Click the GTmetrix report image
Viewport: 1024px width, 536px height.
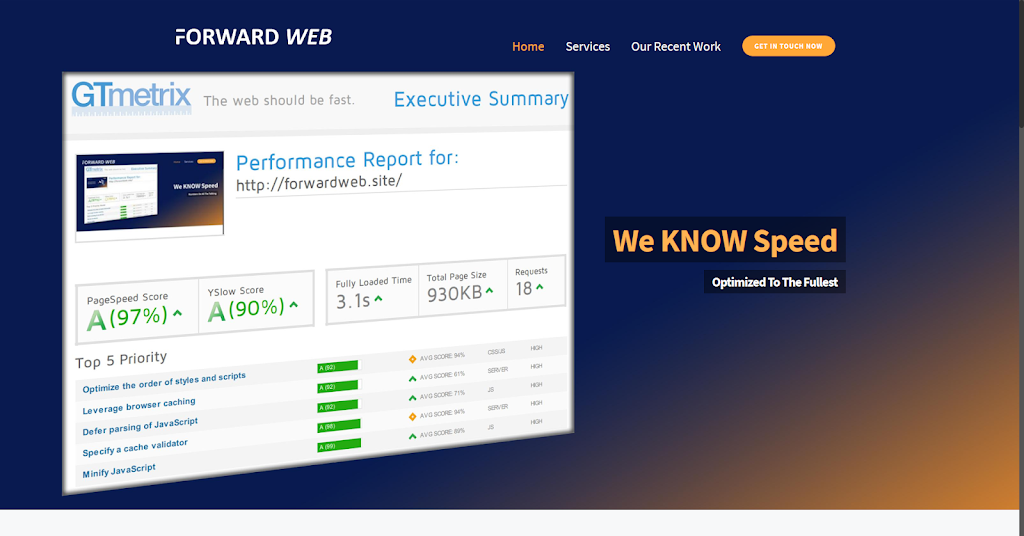[318, 283]
